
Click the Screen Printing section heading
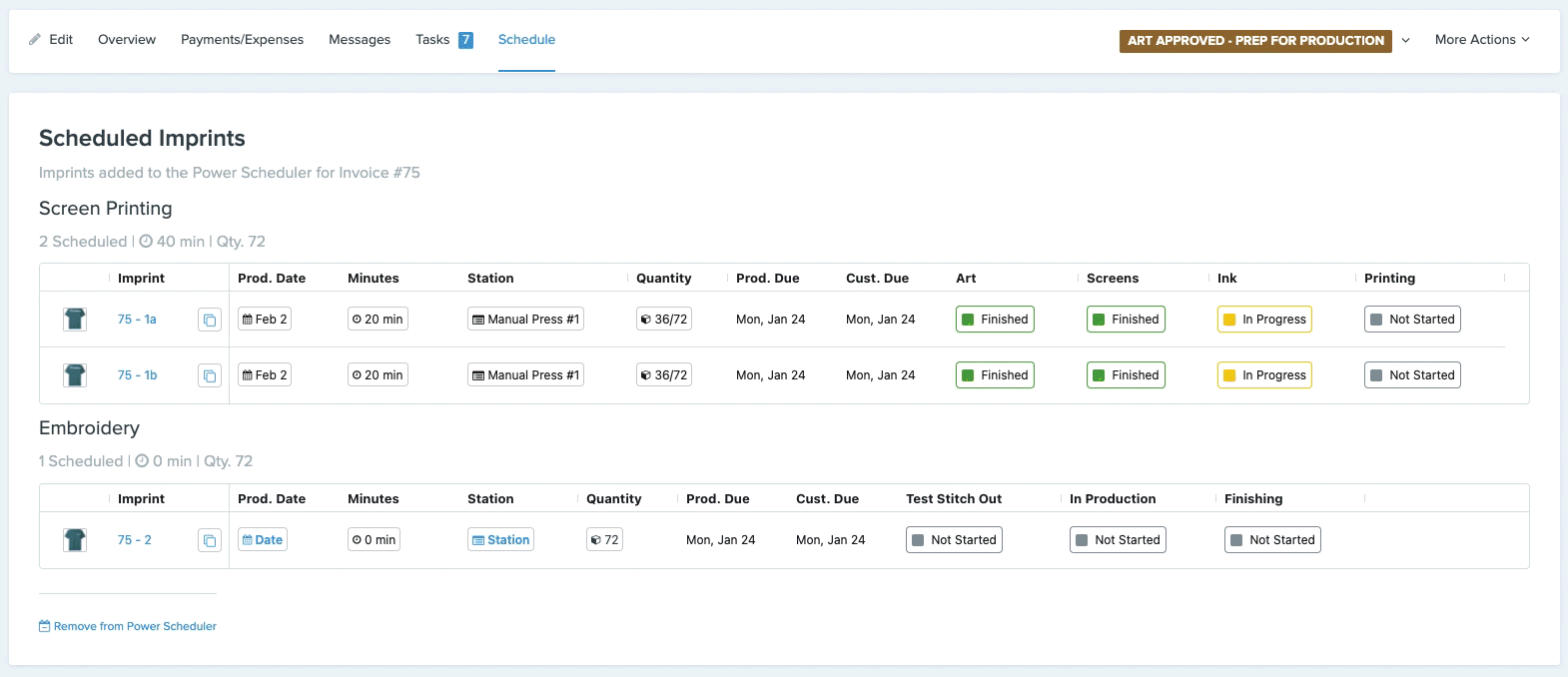point(105,209)
